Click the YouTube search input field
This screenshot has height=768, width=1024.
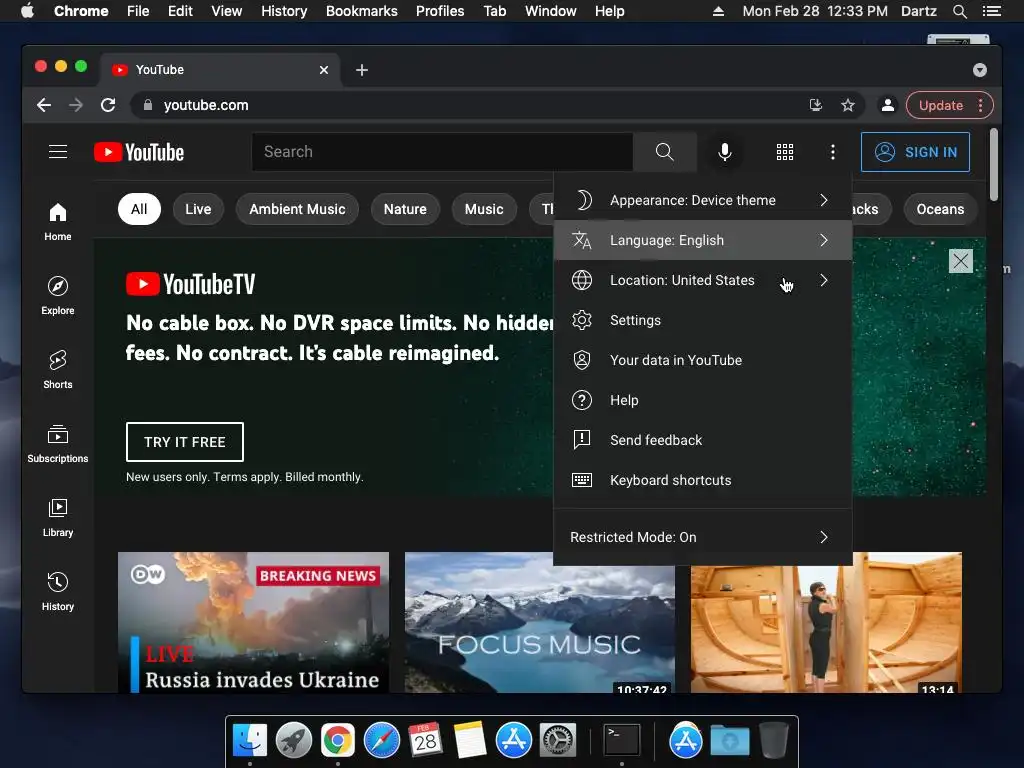coord(442,152)
